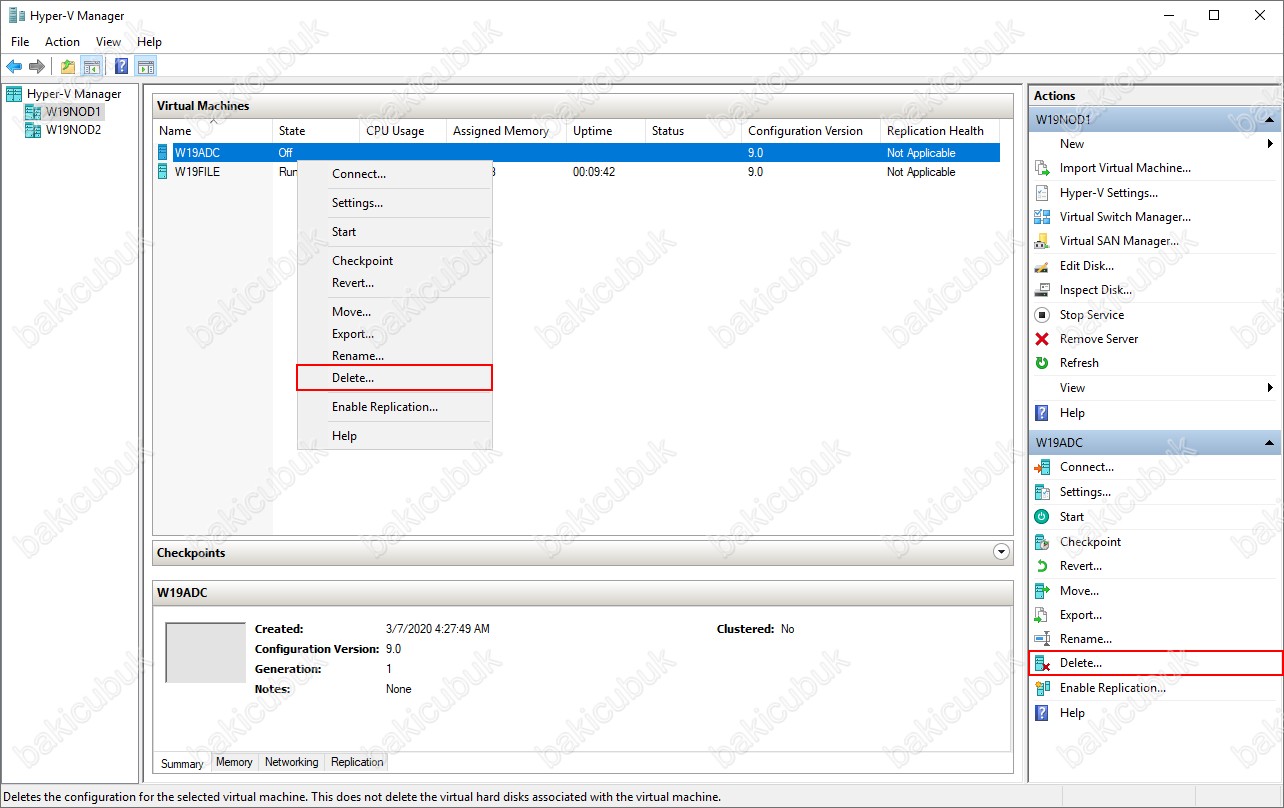Click Enable Replication icon in Actions pane
Viewport: 1284px width, 808px height.
1041,688
